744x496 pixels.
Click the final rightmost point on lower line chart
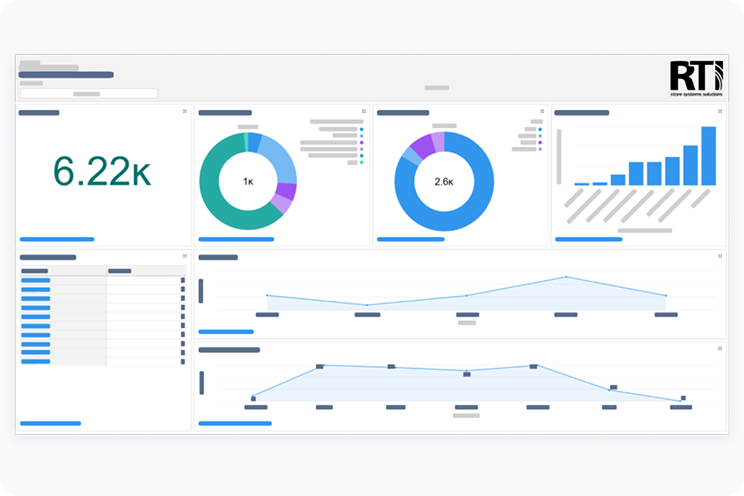[680, 401]
